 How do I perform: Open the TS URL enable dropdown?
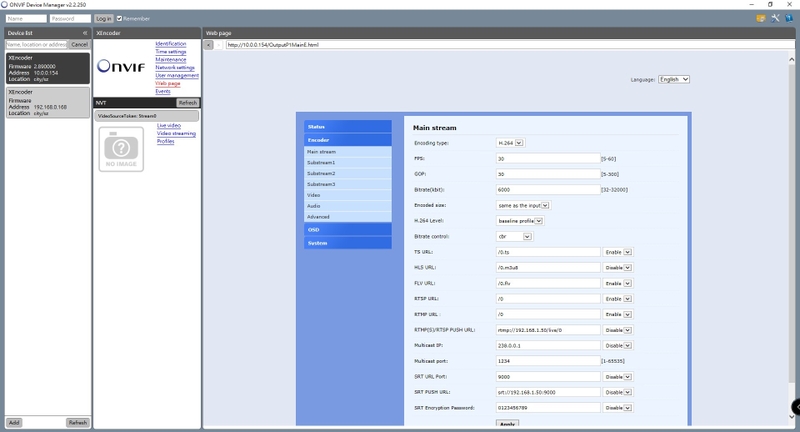pos(618,252)
